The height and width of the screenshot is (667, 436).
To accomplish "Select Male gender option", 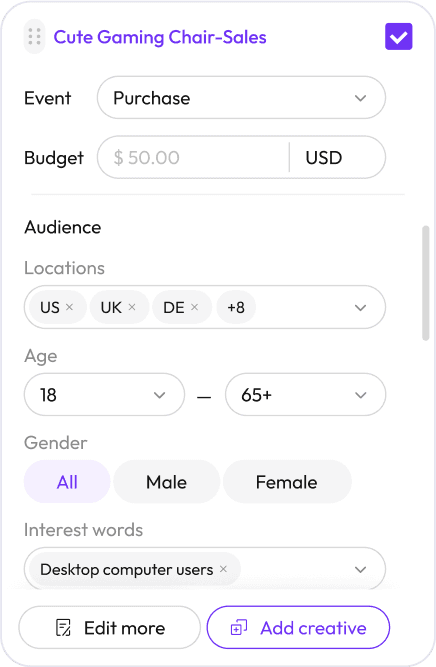I will click(166, 482).
